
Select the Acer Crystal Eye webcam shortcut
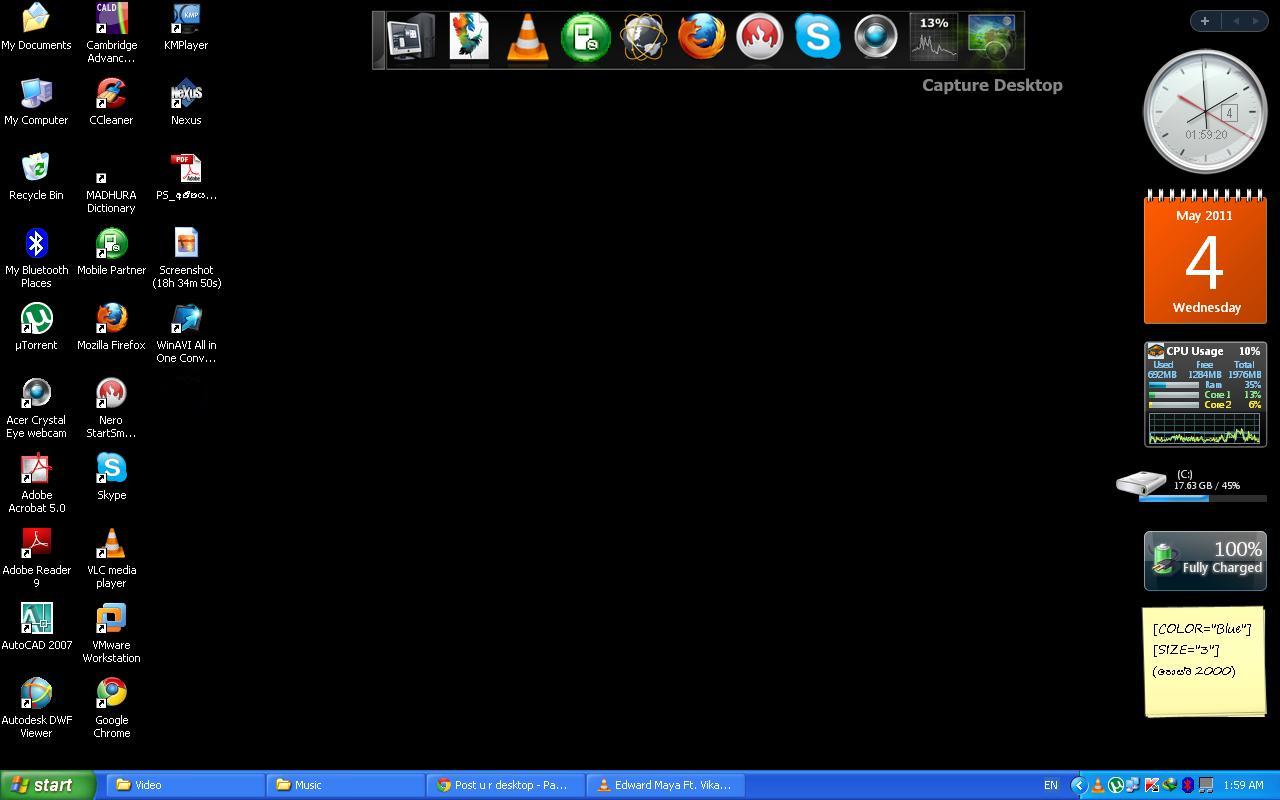click(36, 408)
